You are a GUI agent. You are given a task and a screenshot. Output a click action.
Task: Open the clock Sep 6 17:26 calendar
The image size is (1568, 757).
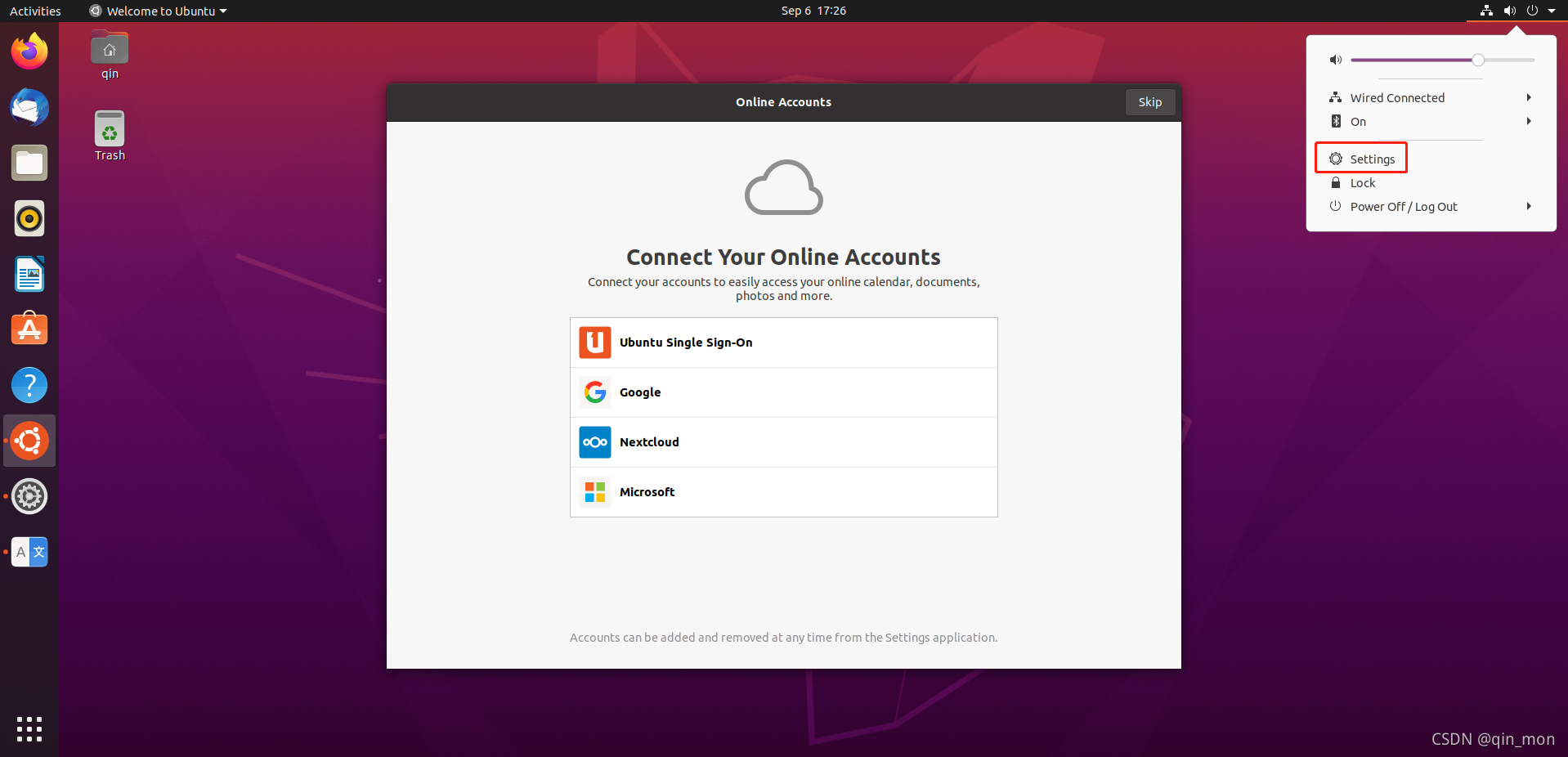point(813,11)
